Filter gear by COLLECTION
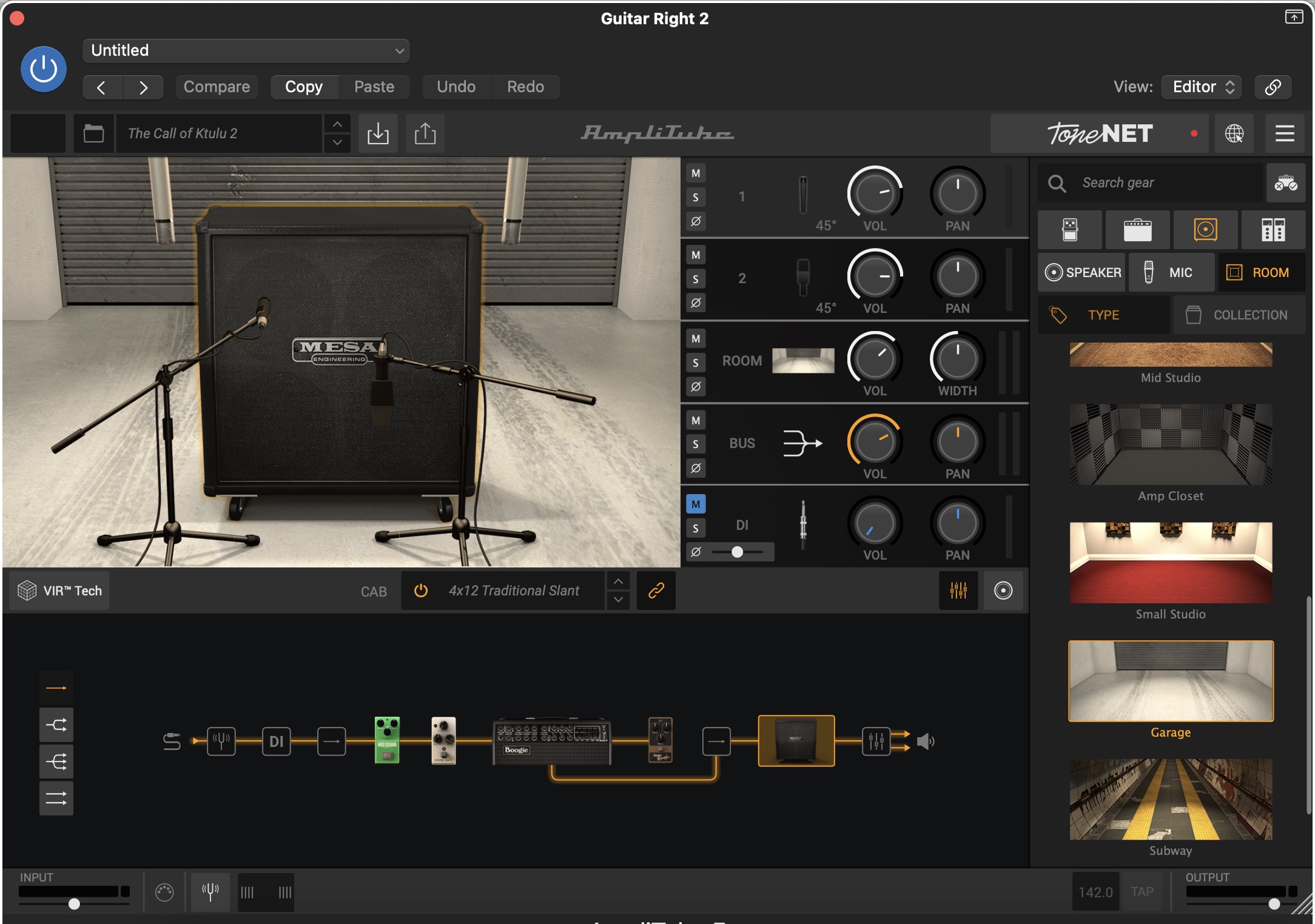 coord(1239,315)
